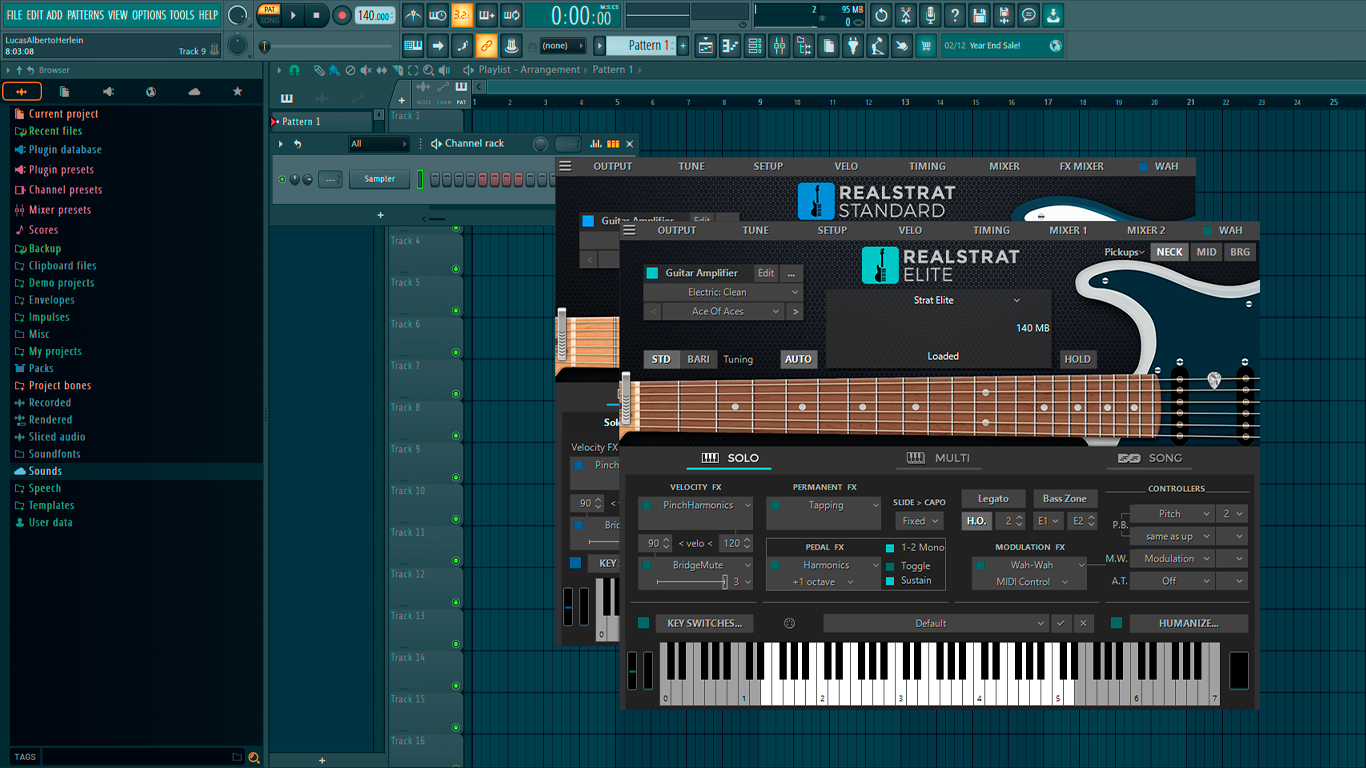Toggle the BridgeMute velocity FX checkbox
Image resolution: width=1366 pixels, height=768 pixels.
pyautogui.click(x=647, y=566)
